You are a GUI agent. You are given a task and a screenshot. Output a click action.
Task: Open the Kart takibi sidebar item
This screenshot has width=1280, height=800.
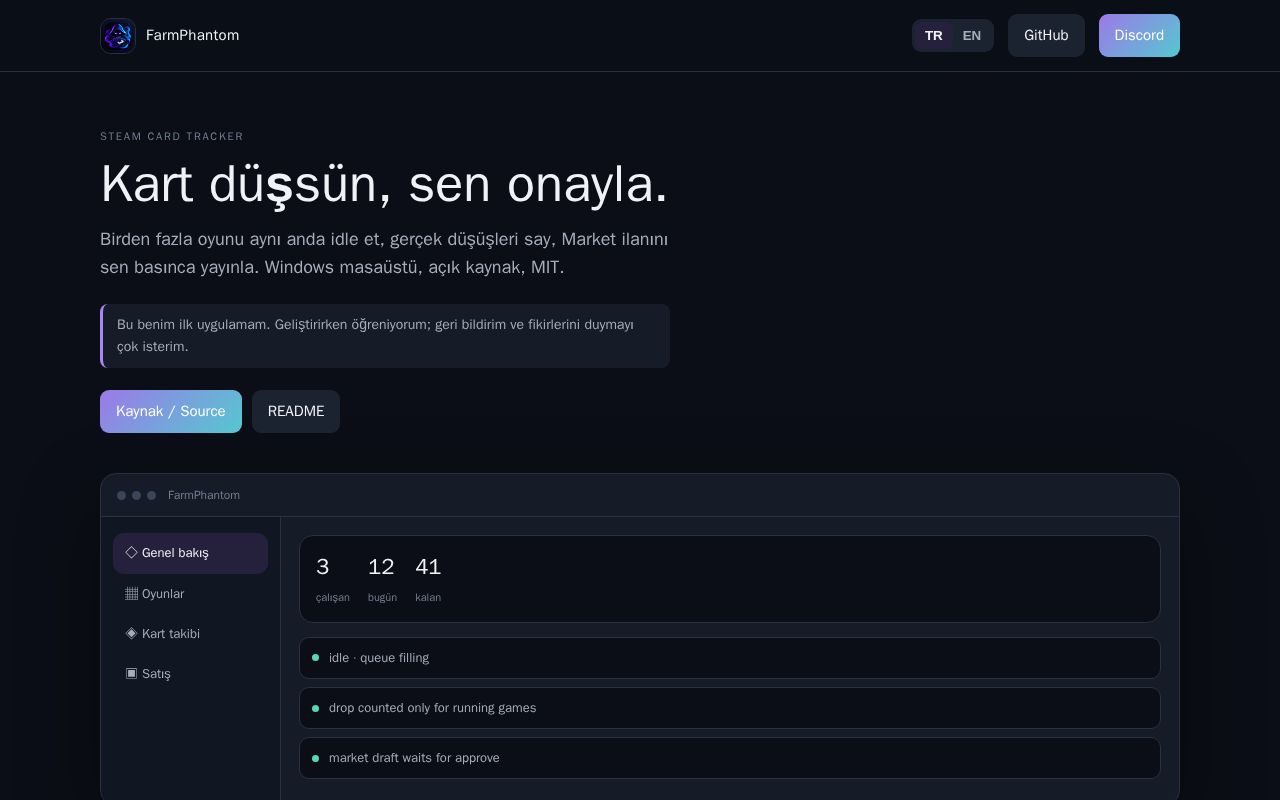(190, 634)
